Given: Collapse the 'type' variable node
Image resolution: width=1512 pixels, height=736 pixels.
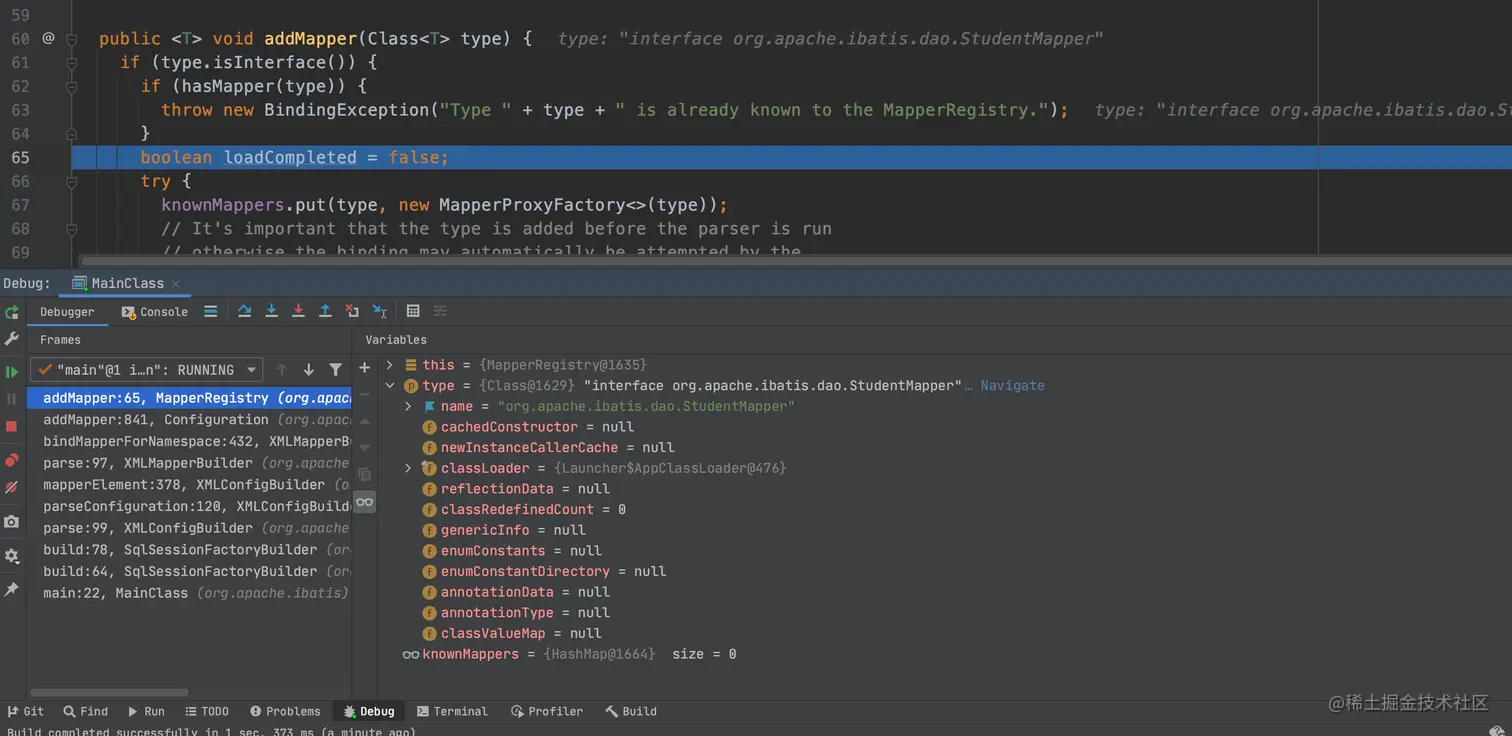Looking at the screenshot, I should point(390,386).
